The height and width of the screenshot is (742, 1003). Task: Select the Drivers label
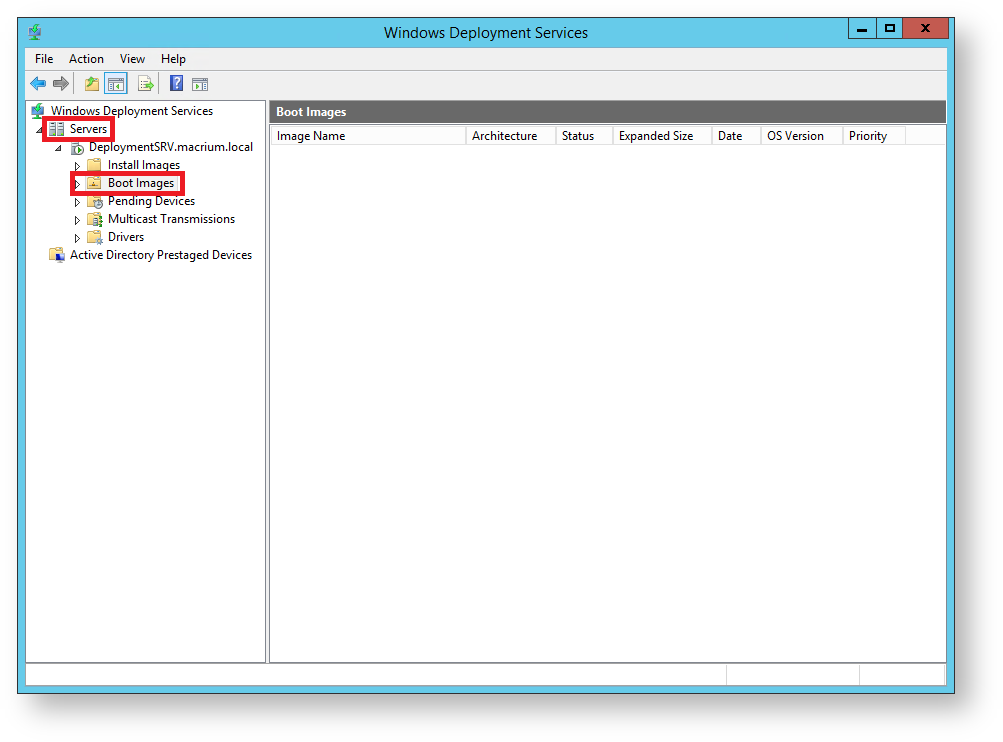[x=126, y=237]
